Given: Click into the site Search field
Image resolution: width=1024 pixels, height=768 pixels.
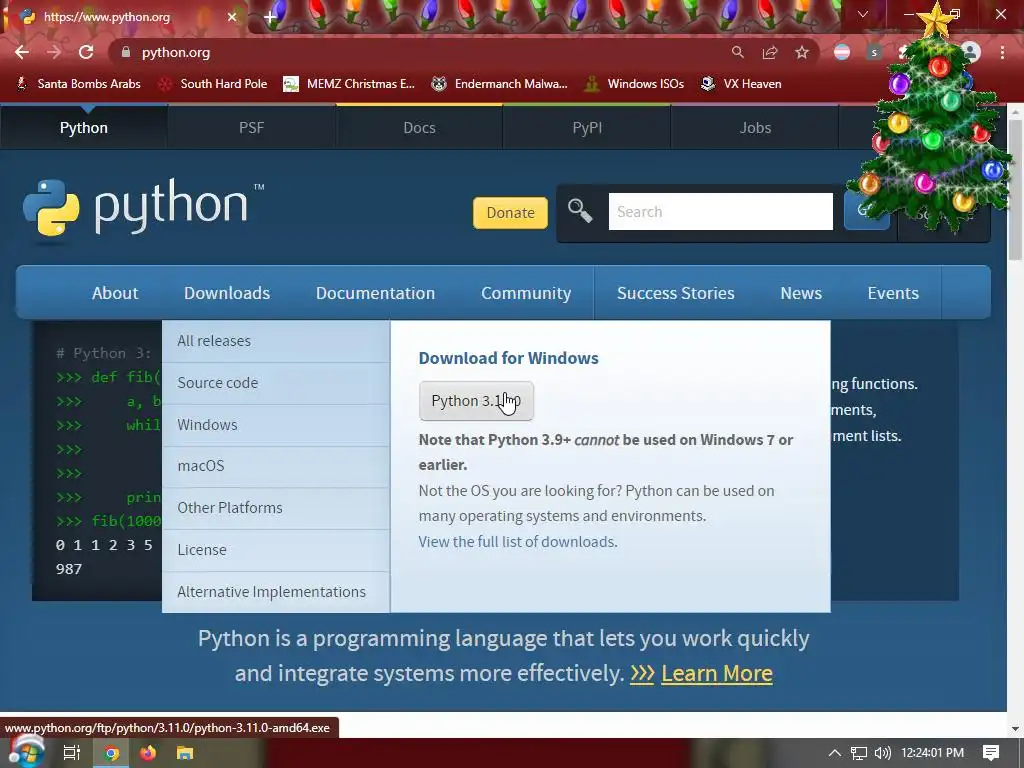Looking at the screenshot, I should click(x=720, y=212).
